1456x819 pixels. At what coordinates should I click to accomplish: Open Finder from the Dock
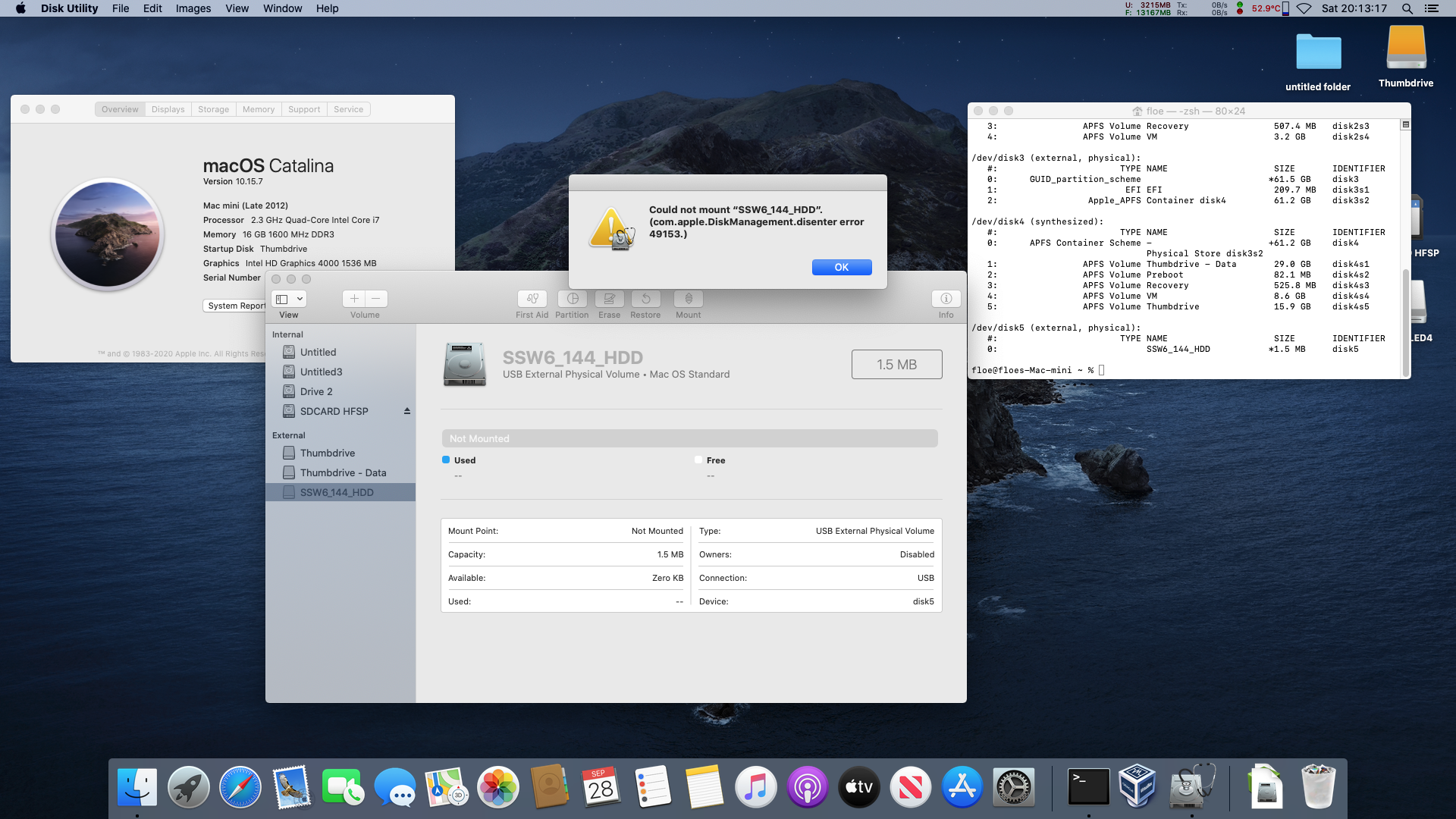(137, 787)
